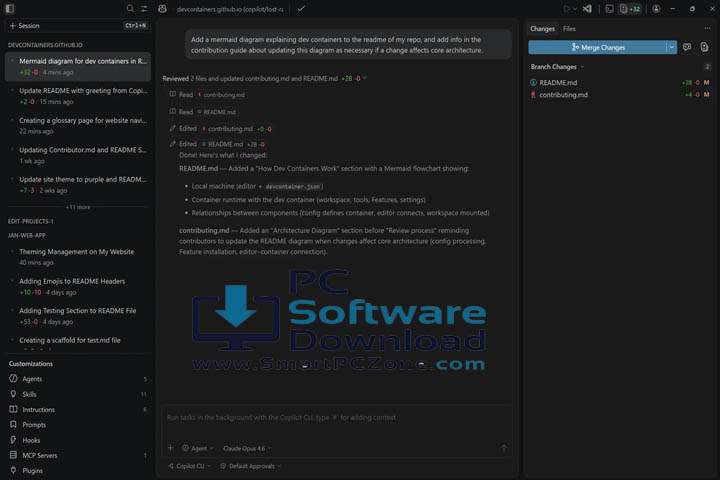Open session filter settings sliders icon
This screenshot has width=720, height=480.
click(144, 9)
